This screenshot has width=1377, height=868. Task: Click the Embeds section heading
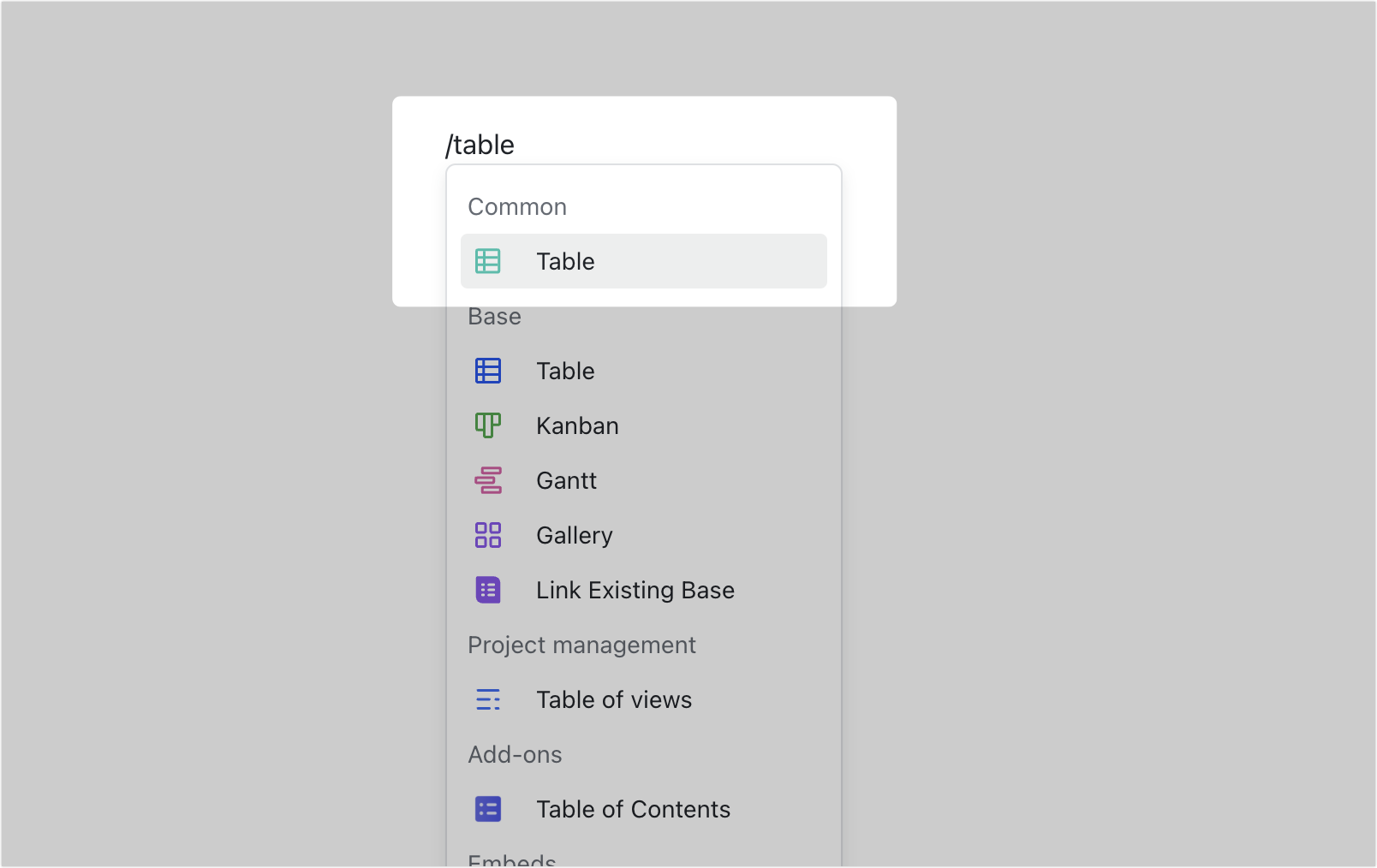[512, 859]
